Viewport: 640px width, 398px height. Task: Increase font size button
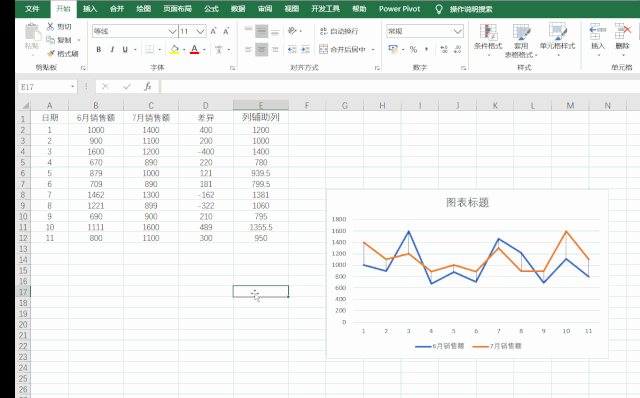(213, 31)
